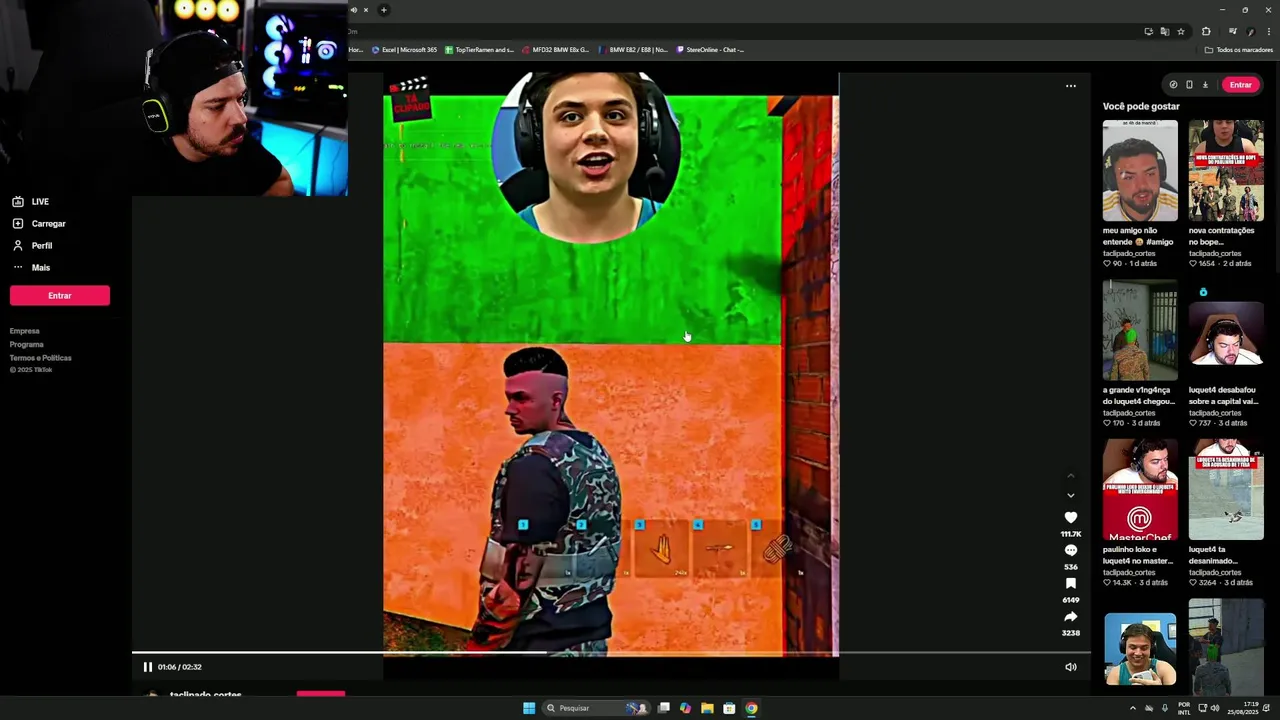Screen dimensions: 1280x720
Task: Go to previous video with up chevron
Action: pos(1071,475)
